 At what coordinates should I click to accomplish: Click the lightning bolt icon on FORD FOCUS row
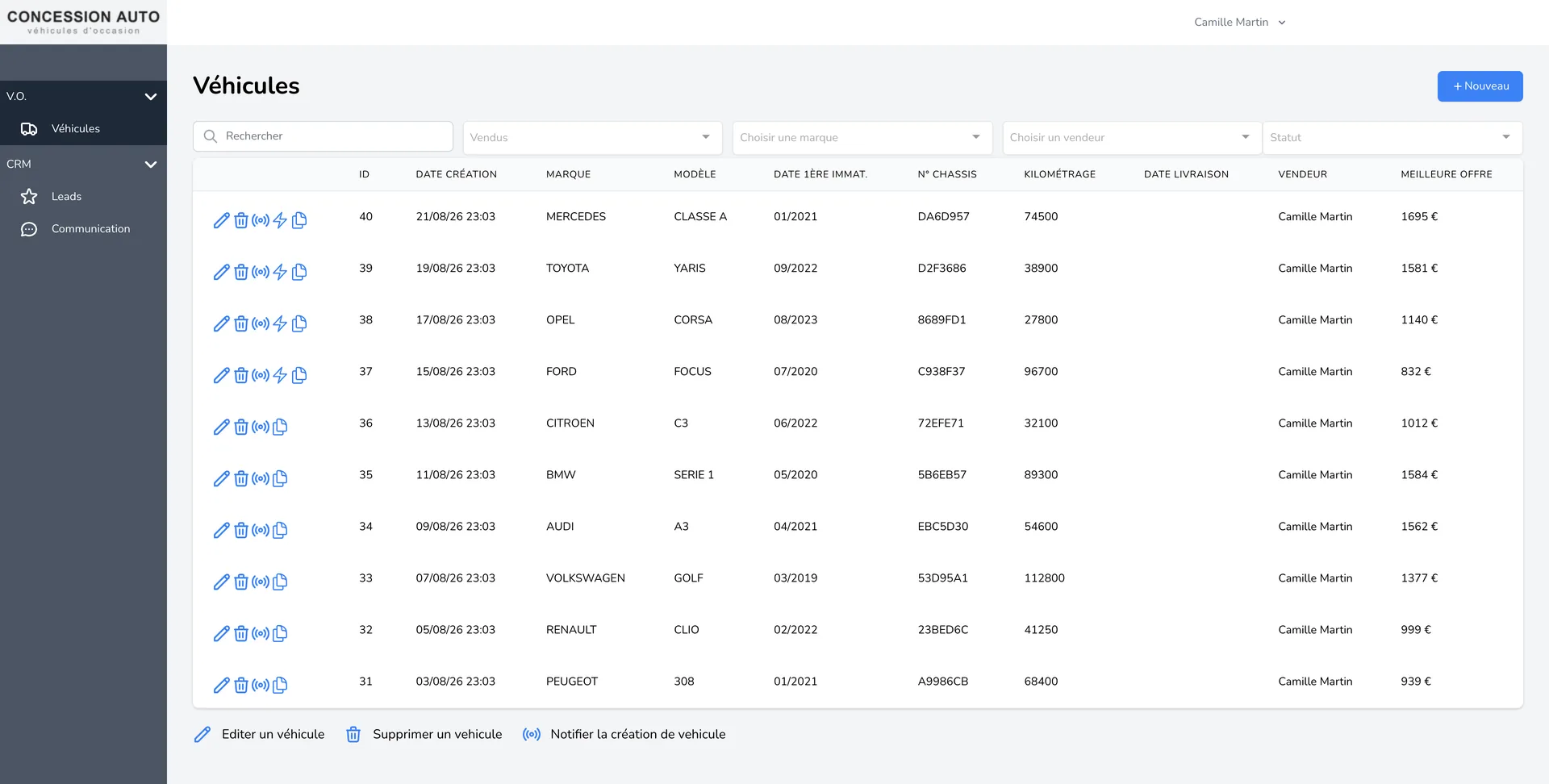click(279, 375)
